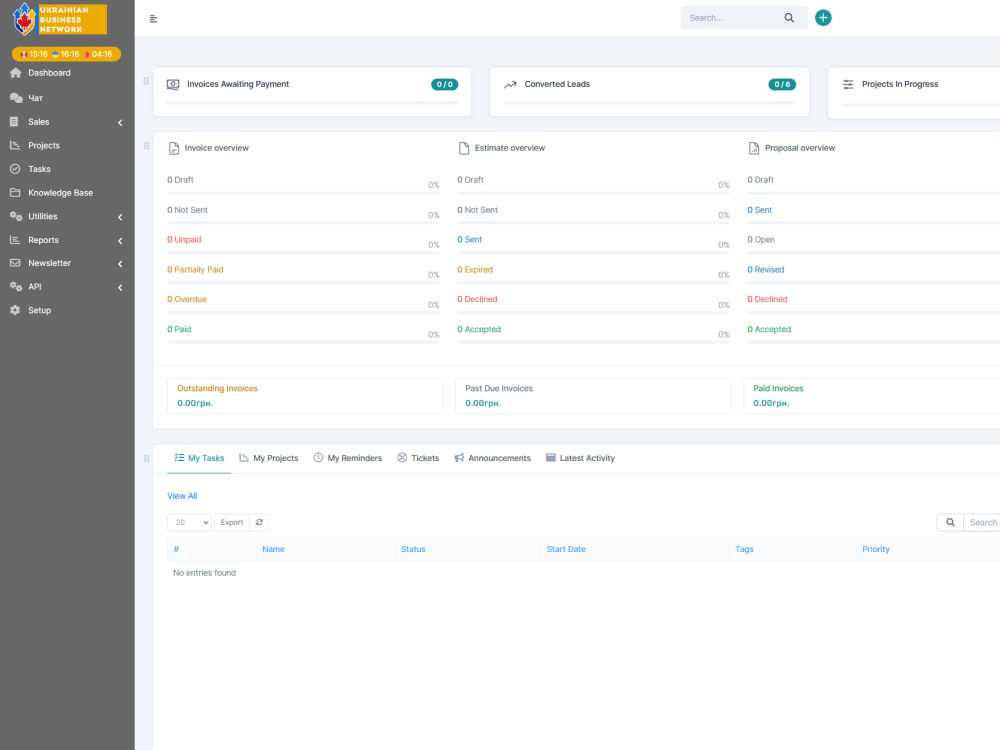Click the drag handle beside the My Tasks widget
The image size is (1000, 750).
click(x=147, y=459)
